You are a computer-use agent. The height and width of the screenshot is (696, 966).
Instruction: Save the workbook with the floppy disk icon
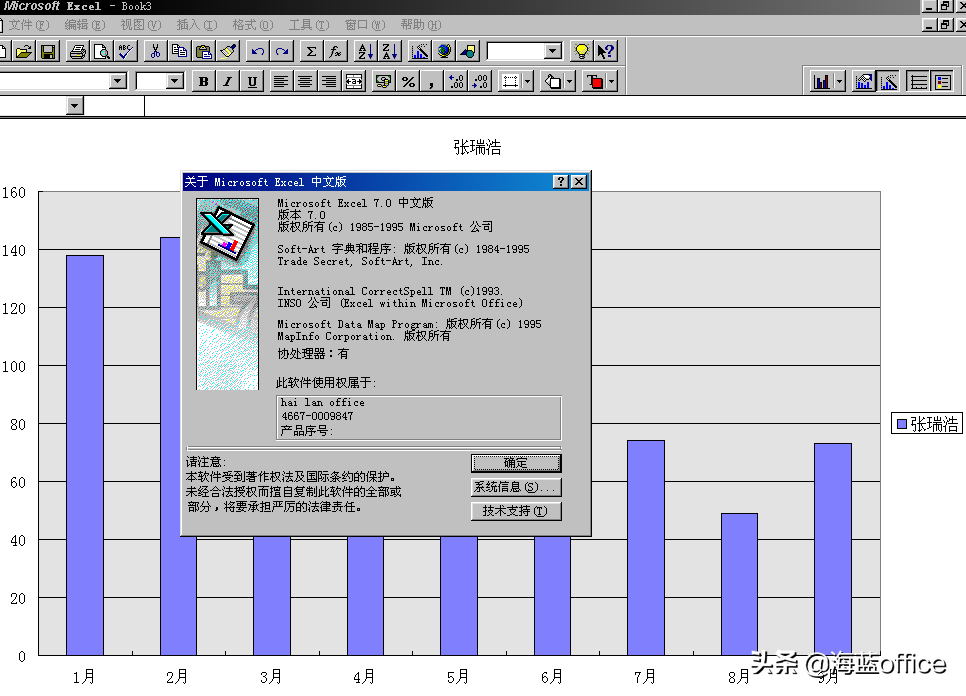click(48, 52)
